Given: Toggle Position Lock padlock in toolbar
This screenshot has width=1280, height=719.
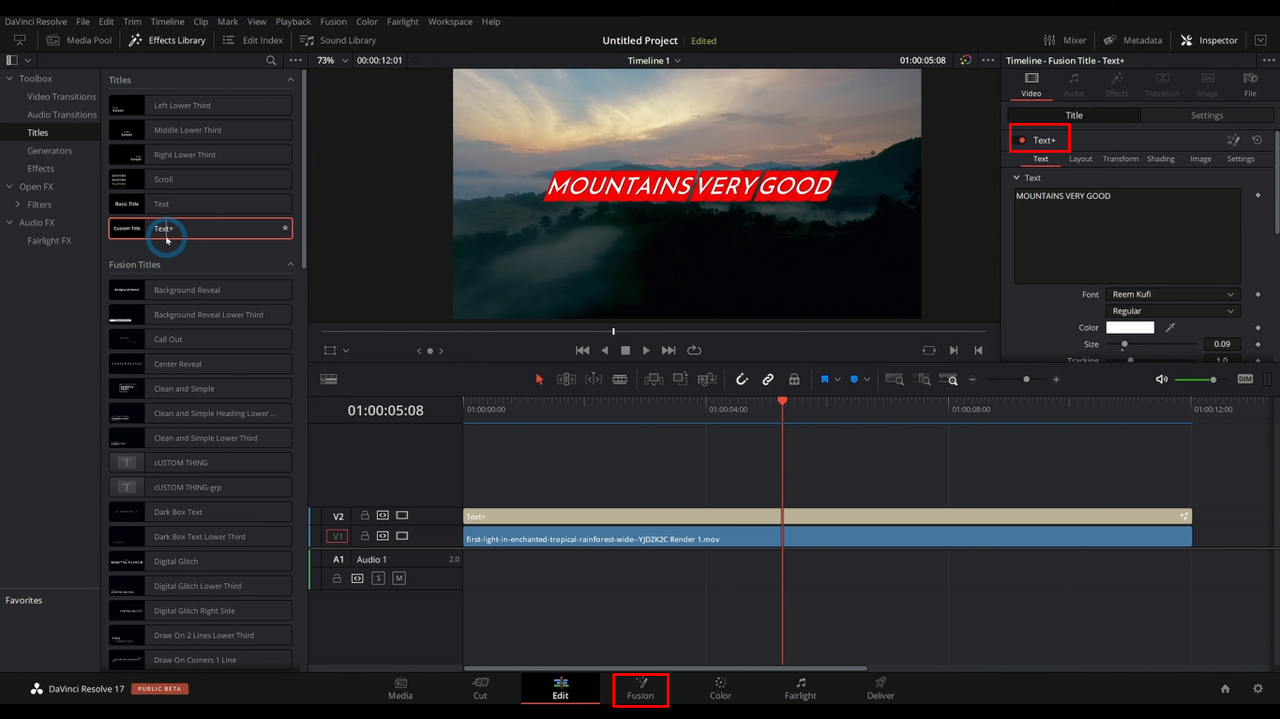Looking at the screenshot, I should pyautogui.click(x=794, y=379).
